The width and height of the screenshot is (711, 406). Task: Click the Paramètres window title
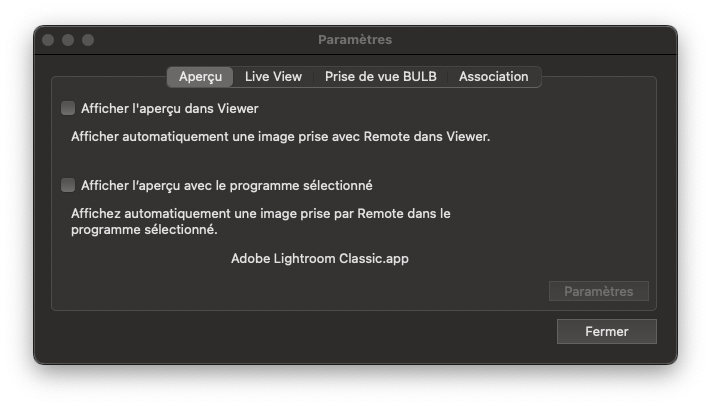(355, 40)
